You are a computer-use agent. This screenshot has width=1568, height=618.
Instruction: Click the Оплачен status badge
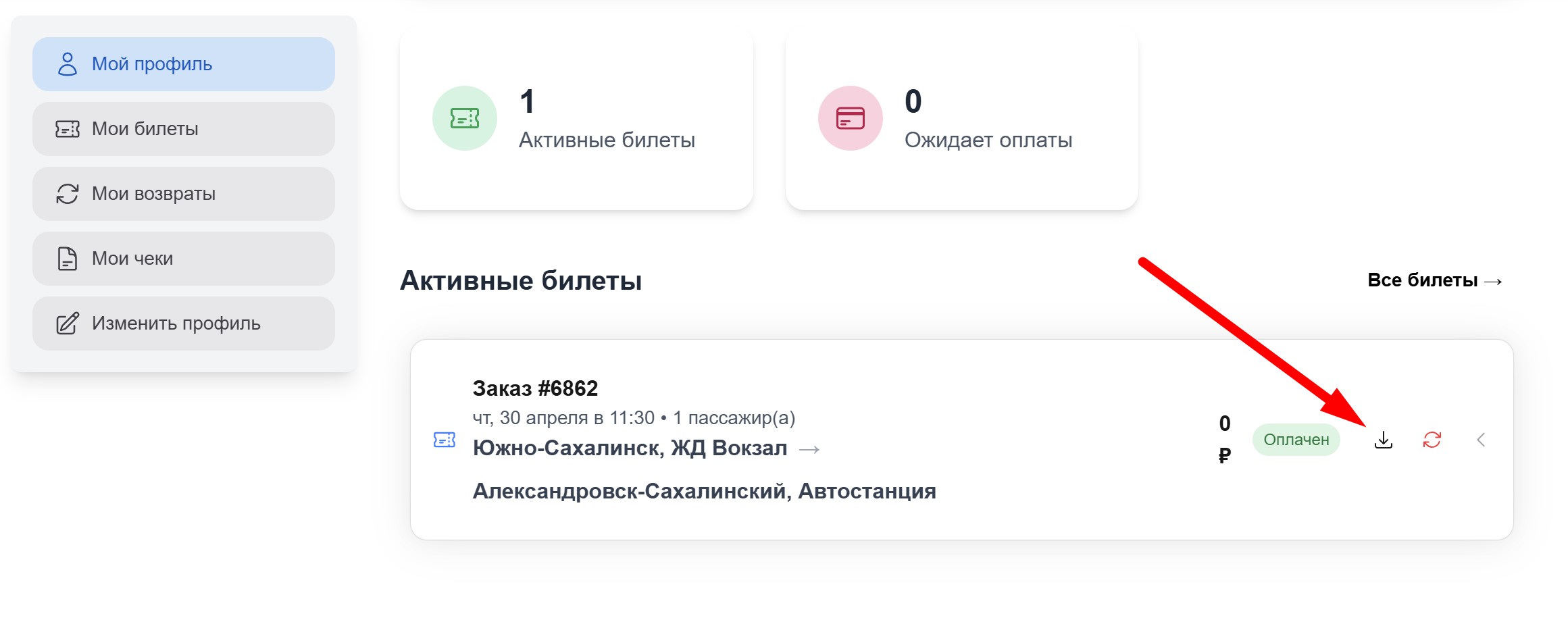[x=1295, y=440]
